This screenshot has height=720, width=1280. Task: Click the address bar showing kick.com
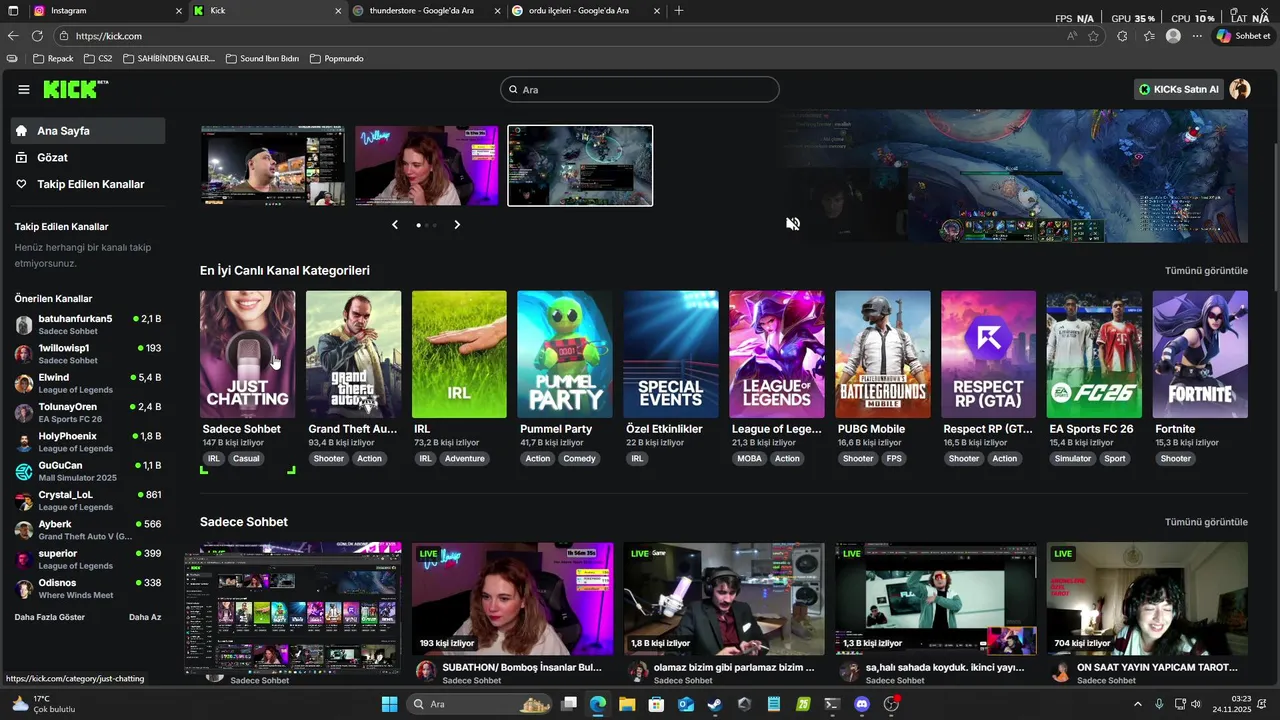[x=560, y=36]
